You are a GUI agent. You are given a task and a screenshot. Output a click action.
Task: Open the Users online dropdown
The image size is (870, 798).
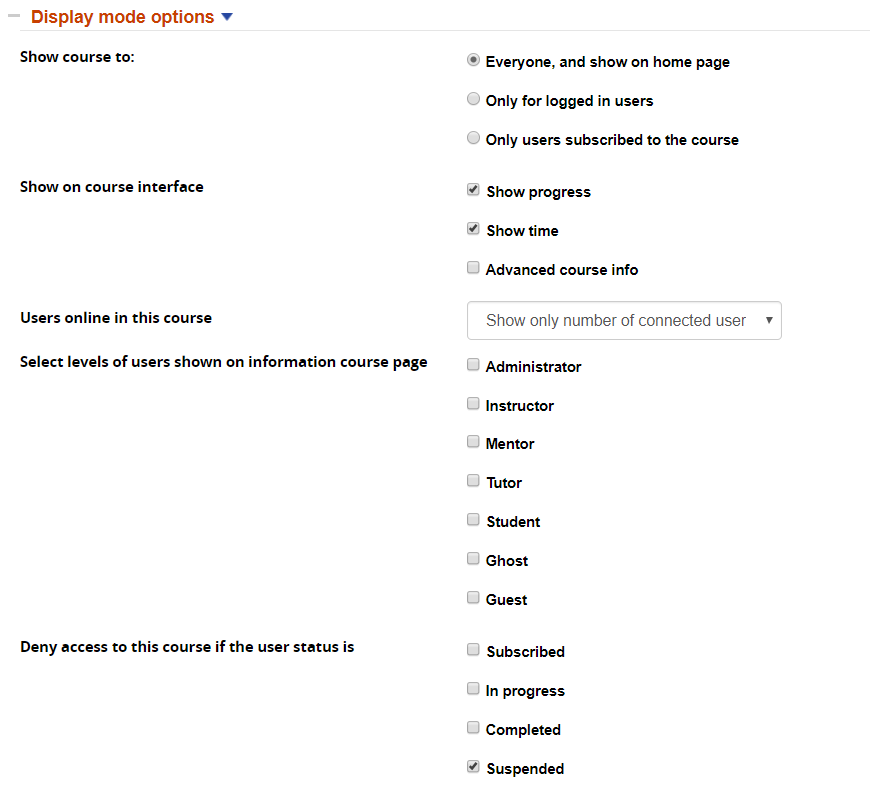pos(624,321)
